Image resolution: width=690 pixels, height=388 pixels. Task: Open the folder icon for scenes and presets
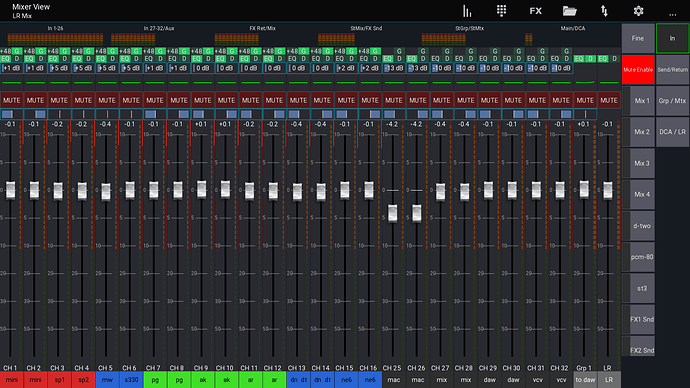pos(569,11)
